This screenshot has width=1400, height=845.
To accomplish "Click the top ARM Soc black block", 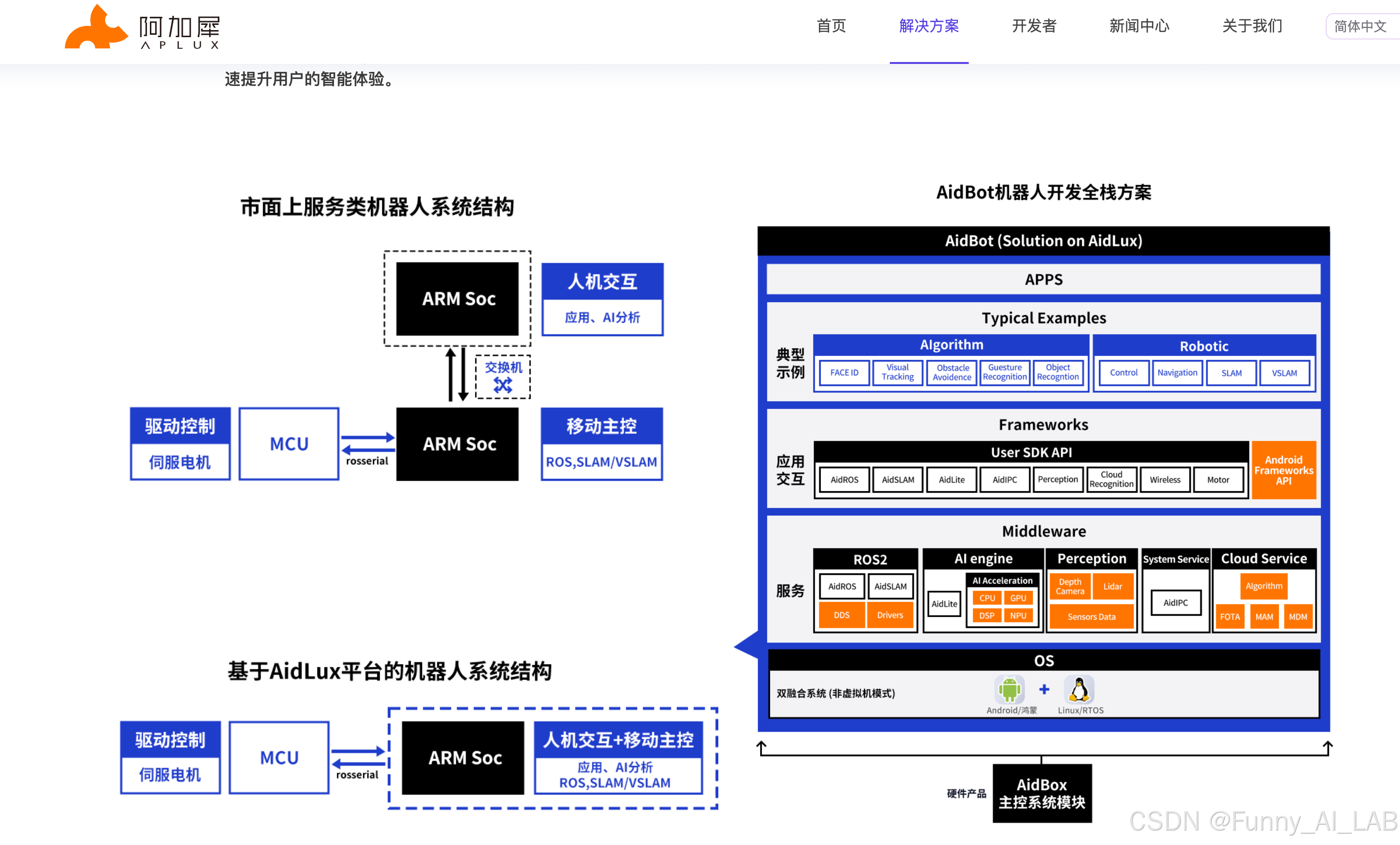I will [x=458, y=299].
